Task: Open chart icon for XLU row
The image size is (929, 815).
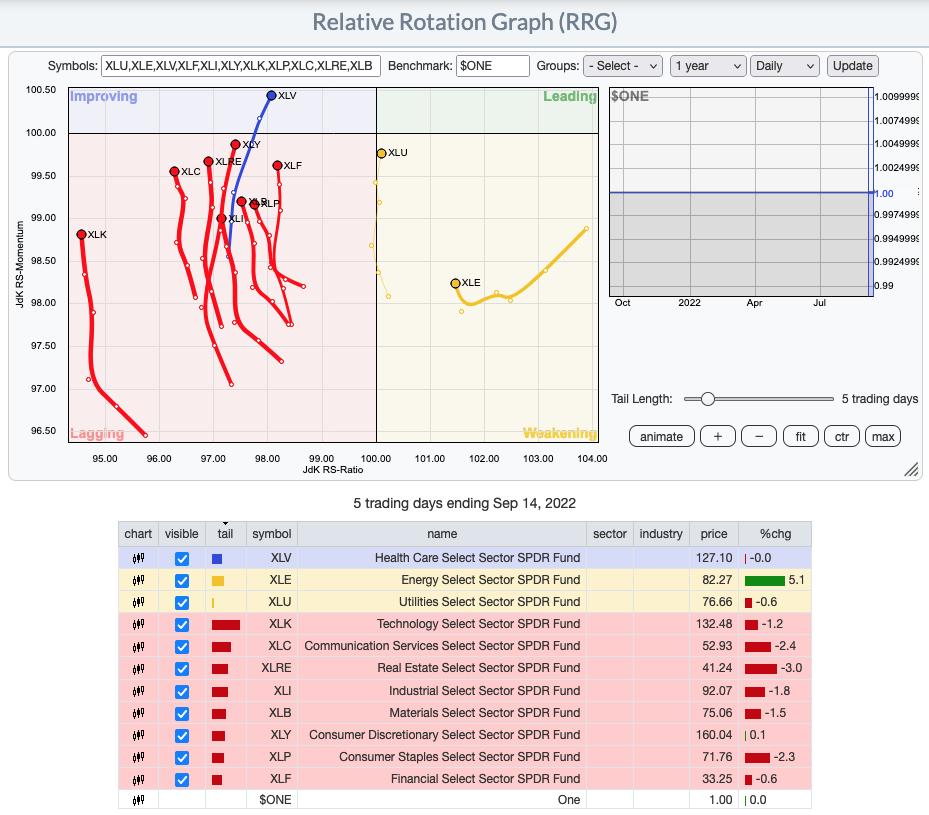Action: tap(138, 602)
